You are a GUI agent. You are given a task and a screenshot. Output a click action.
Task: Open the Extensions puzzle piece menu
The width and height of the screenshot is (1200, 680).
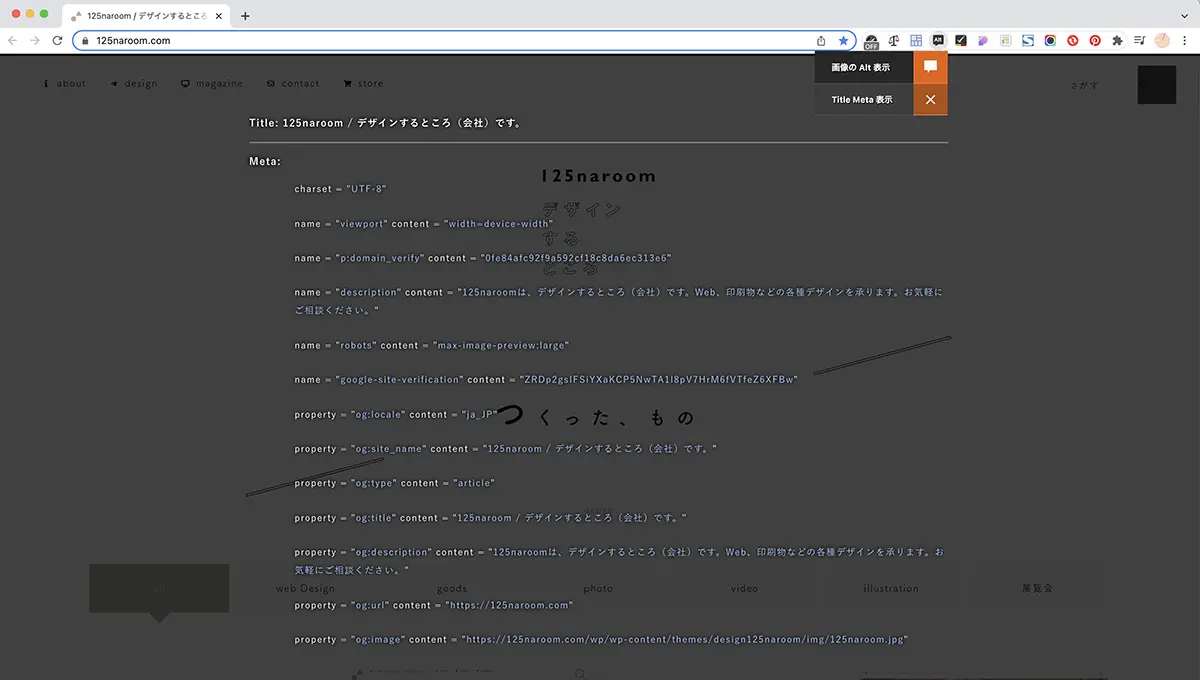[1117, 40]
